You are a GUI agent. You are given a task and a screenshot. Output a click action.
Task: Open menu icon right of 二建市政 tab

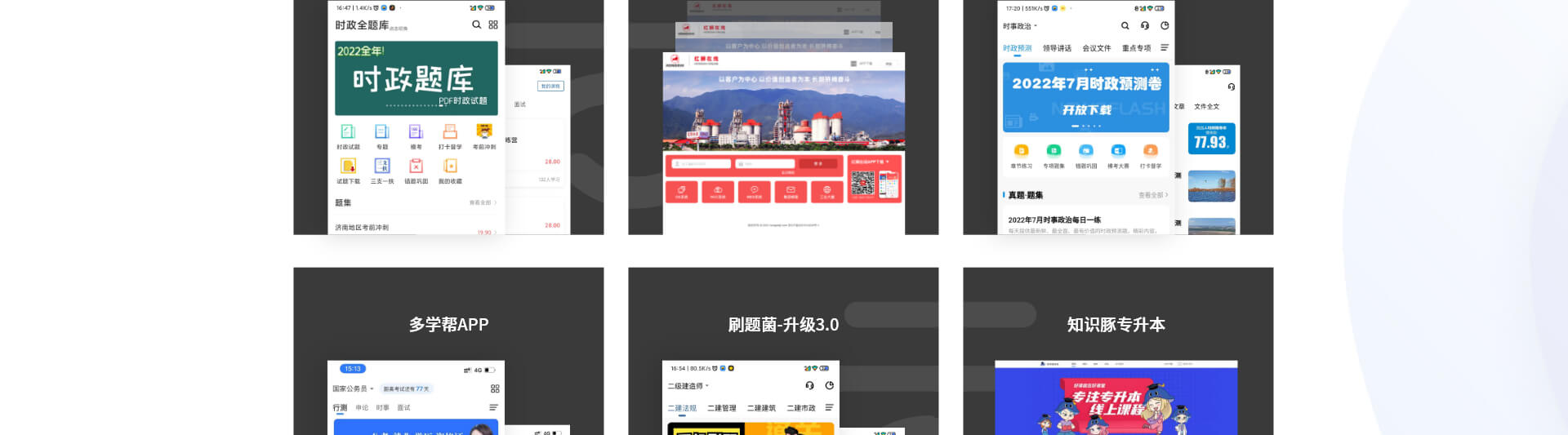coord(829,407)
